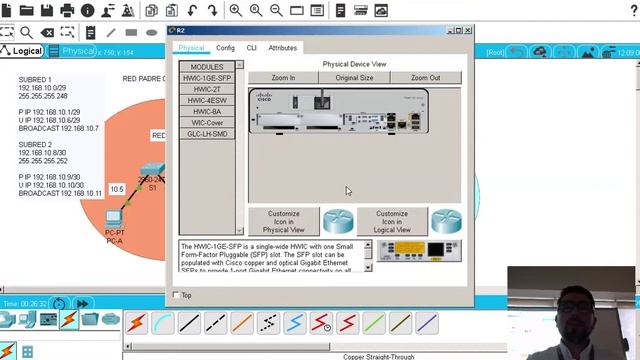640x360 pixels.
Task: Click the Power Cycle Devices button
Action: [x=59, y=304]
